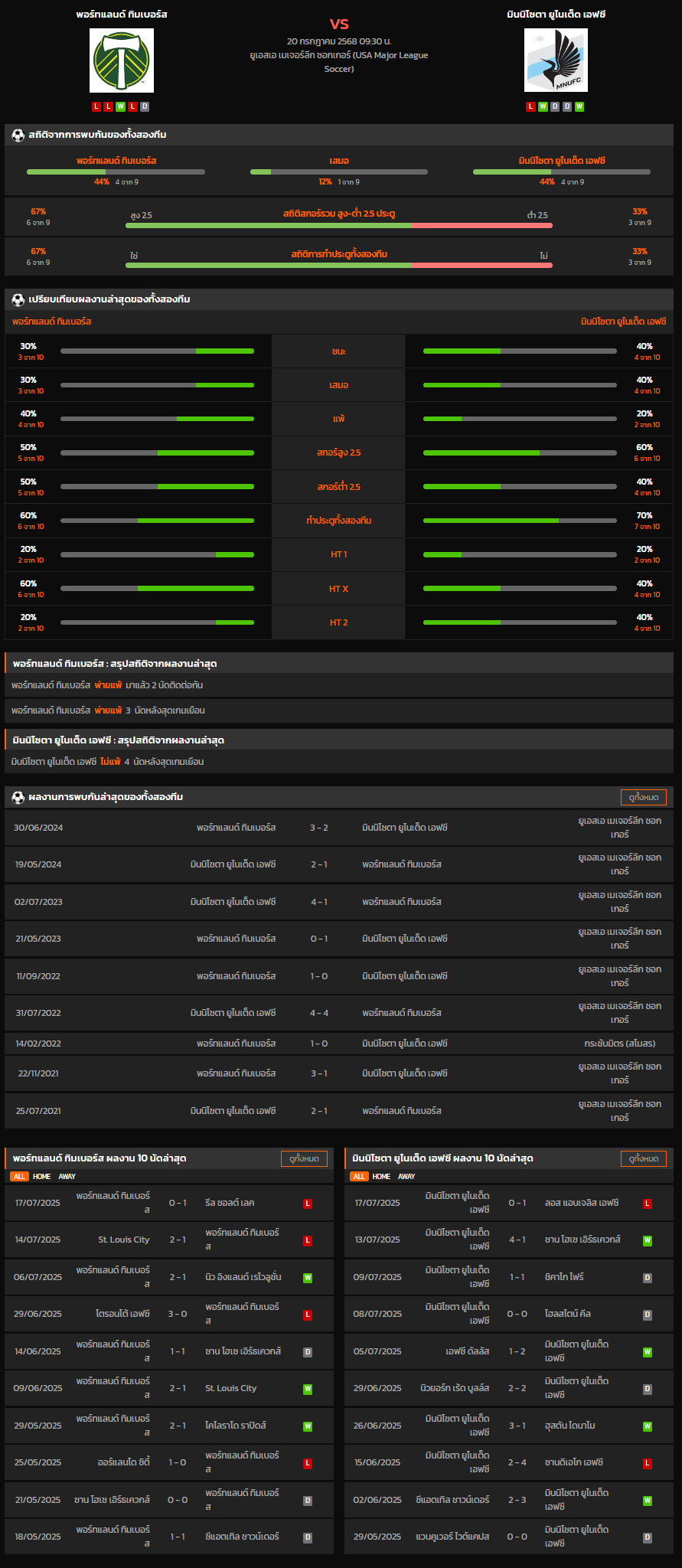Screen dimensions: 682x1568
Task: Click the 22/11/2021 match 3 - 1 score
Action: 319,1073
